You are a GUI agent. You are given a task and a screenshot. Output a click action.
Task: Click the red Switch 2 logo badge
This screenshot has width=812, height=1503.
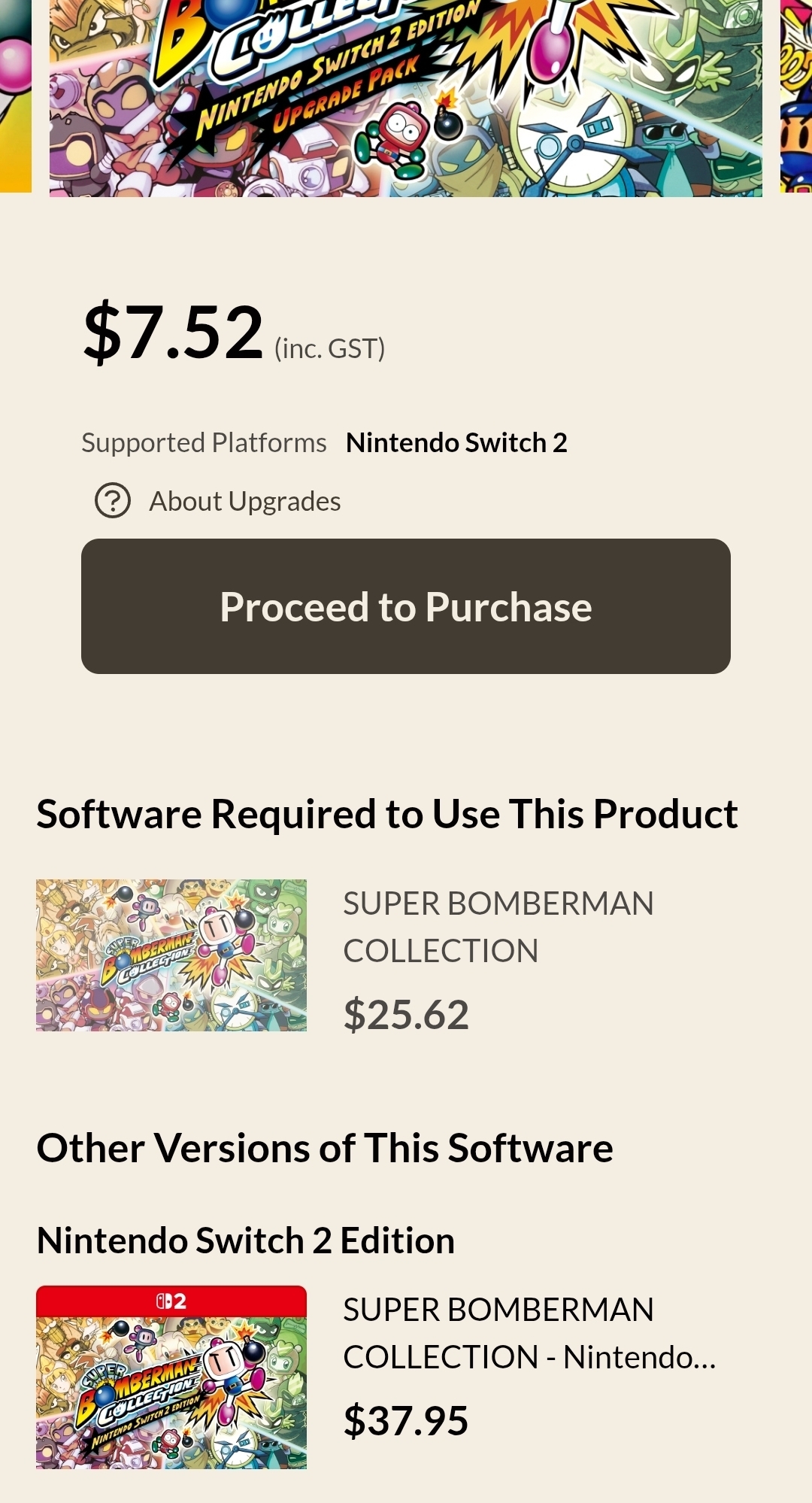(x=171, y=1301)
